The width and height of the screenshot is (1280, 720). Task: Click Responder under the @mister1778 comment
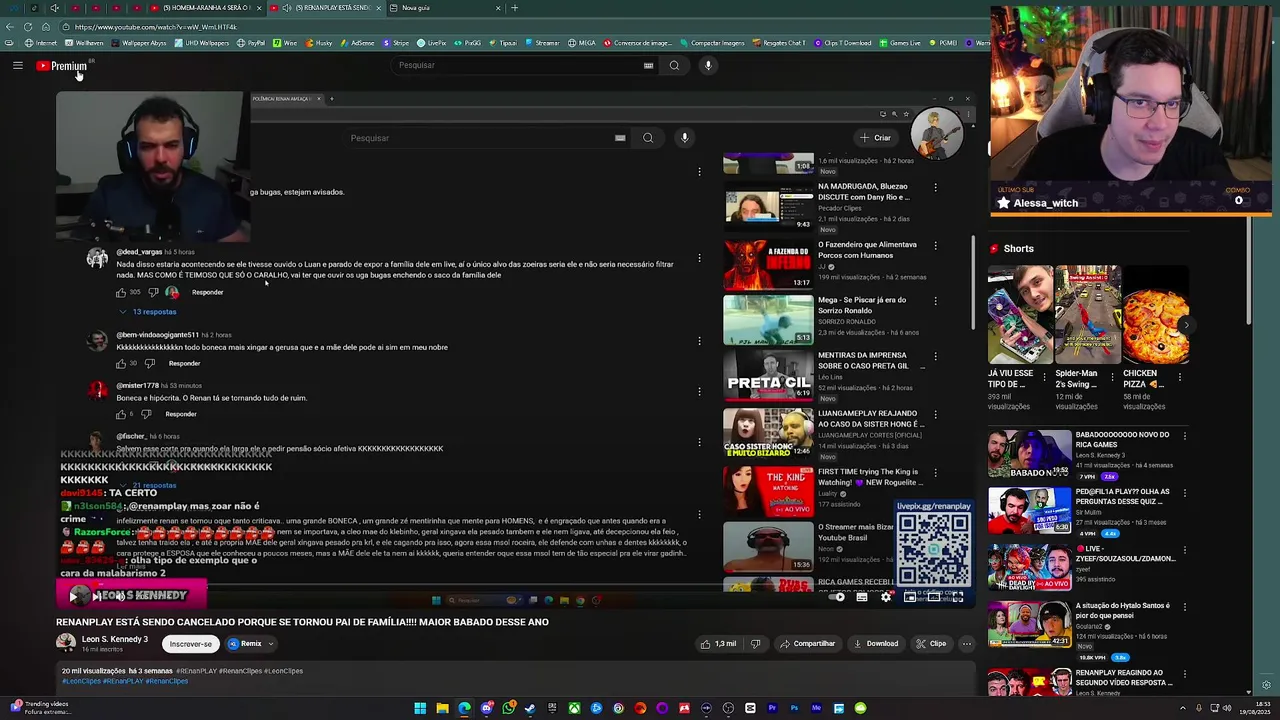(180, 414)
